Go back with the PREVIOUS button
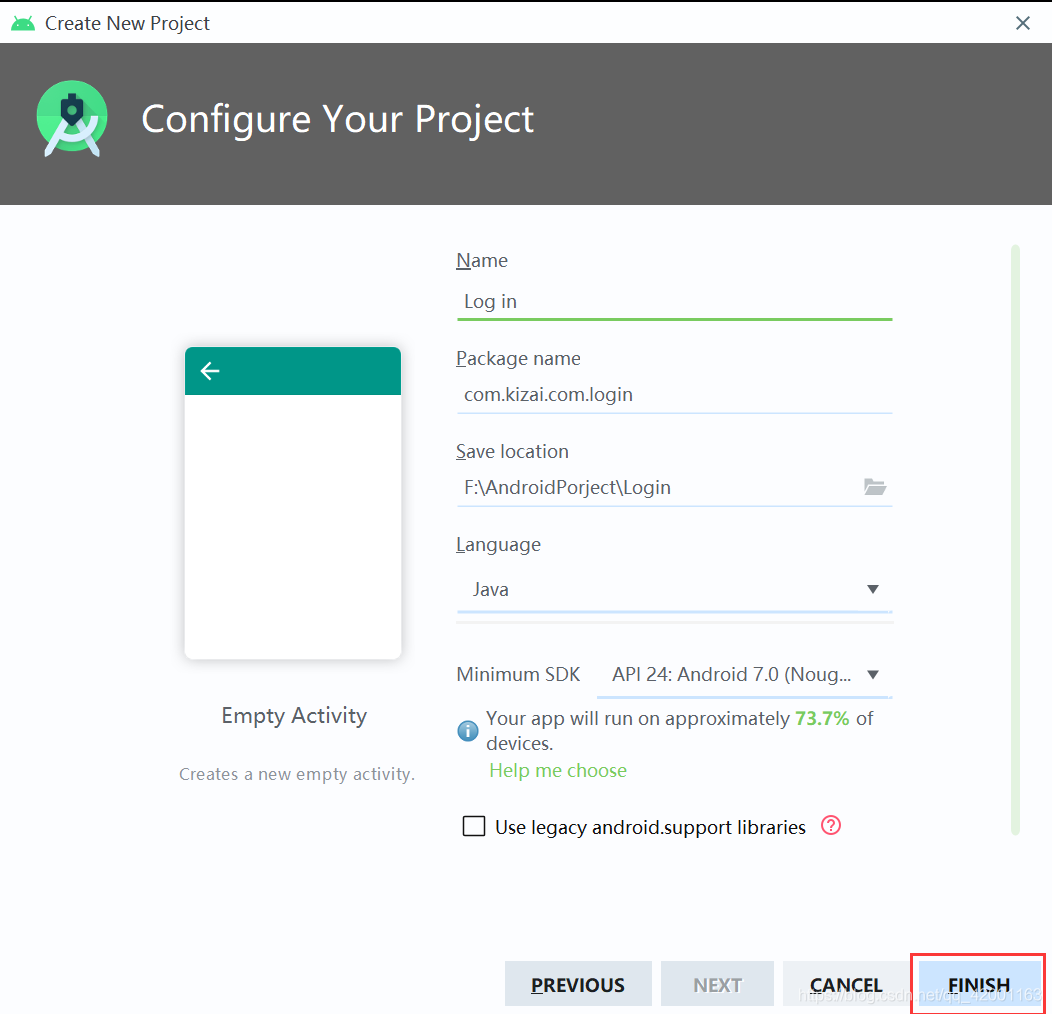Image resolution: width=1052 pixels, height=1014 pixels. (x=578, y=984)
